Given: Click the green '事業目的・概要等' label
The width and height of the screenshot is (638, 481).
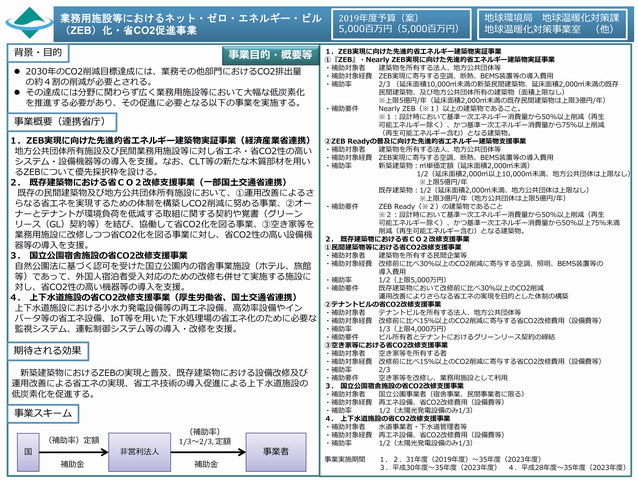Looking at the screenshot, I should tap(270, 55).
